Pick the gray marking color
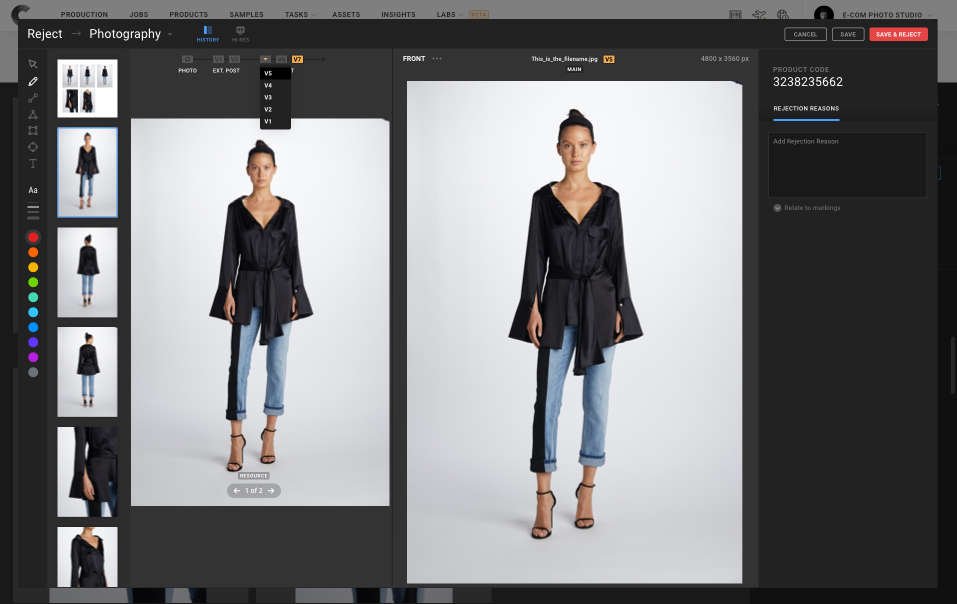The width and height of the screenshot is (957, 604). point(33,372)
